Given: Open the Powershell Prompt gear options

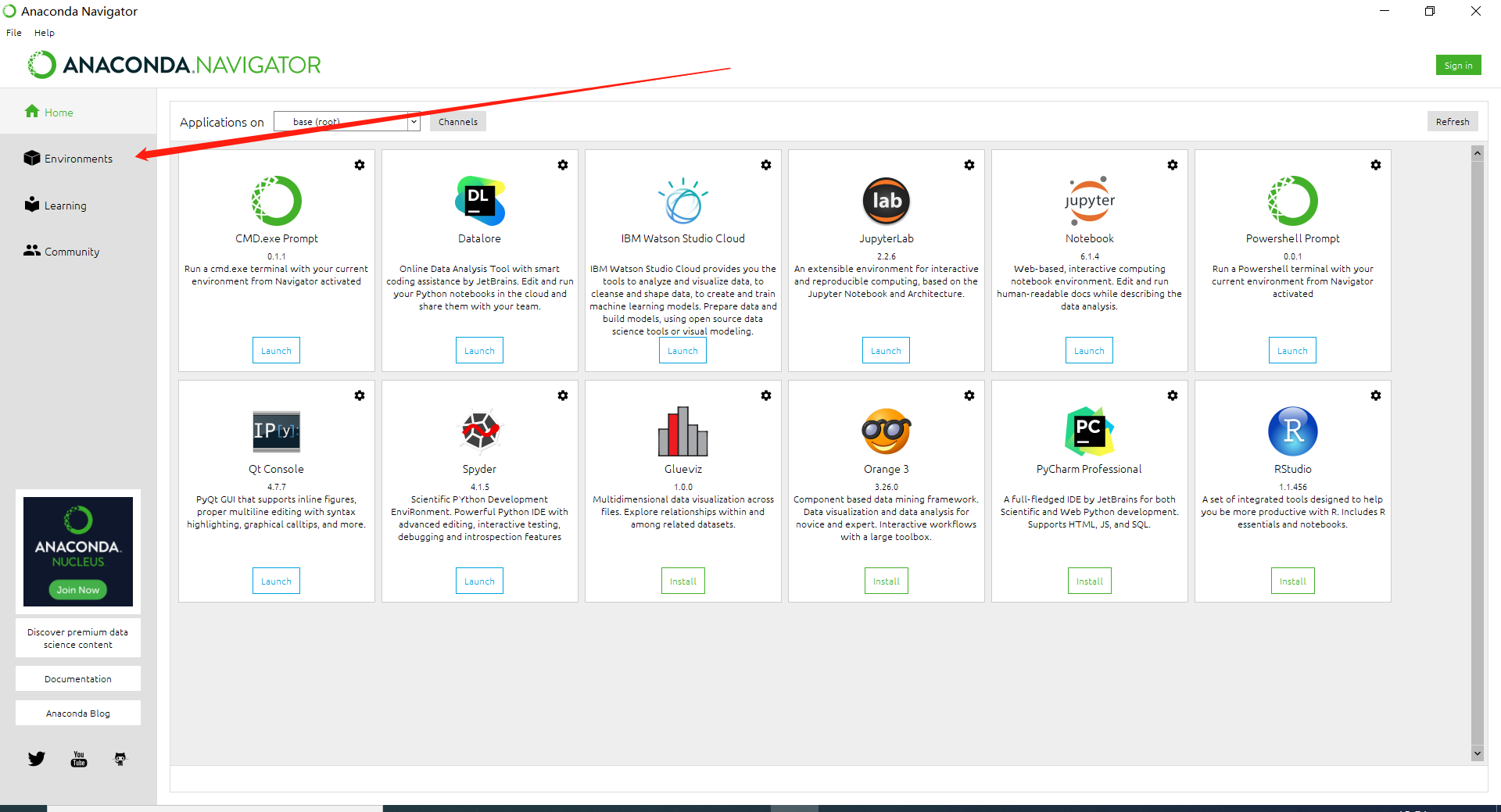Looking at the screenshot, I should 1376,165.
